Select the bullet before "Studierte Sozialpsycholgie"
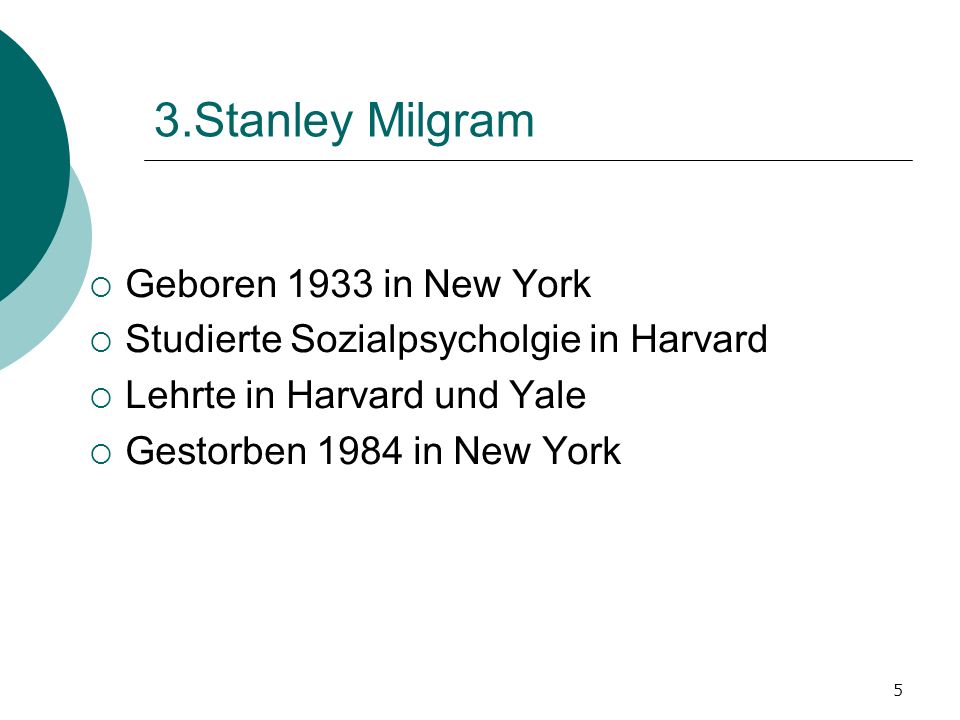This screenshot has height=720, width=960. click(x=101, y=342)
